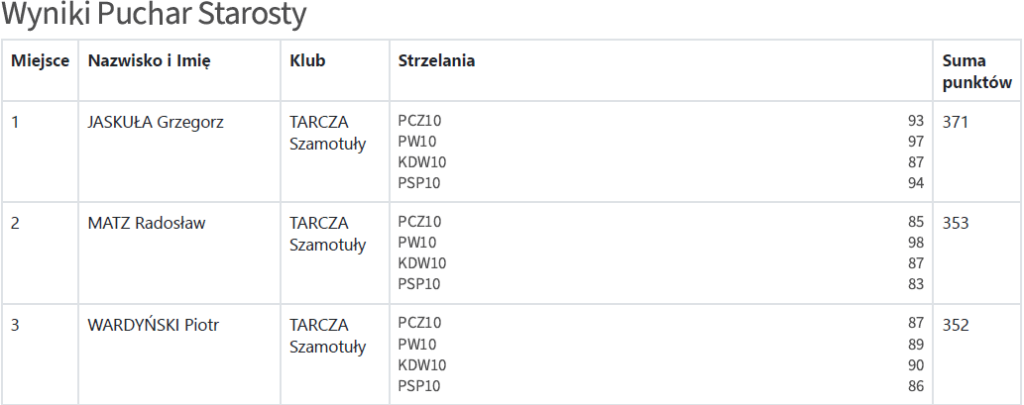Select the name JASKUŁA Grzegorz
The width and height of the screenshot is (1024, 405).
(155, 122)
